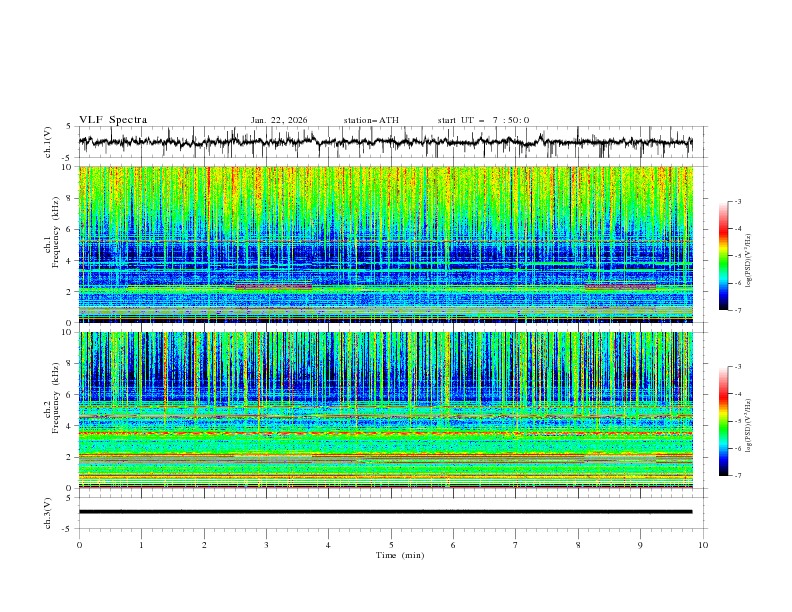Image resolution: width=792 pixels, height=612 pixels.
Task: Click the upper log(PSD) color bar
Action: 723,255
